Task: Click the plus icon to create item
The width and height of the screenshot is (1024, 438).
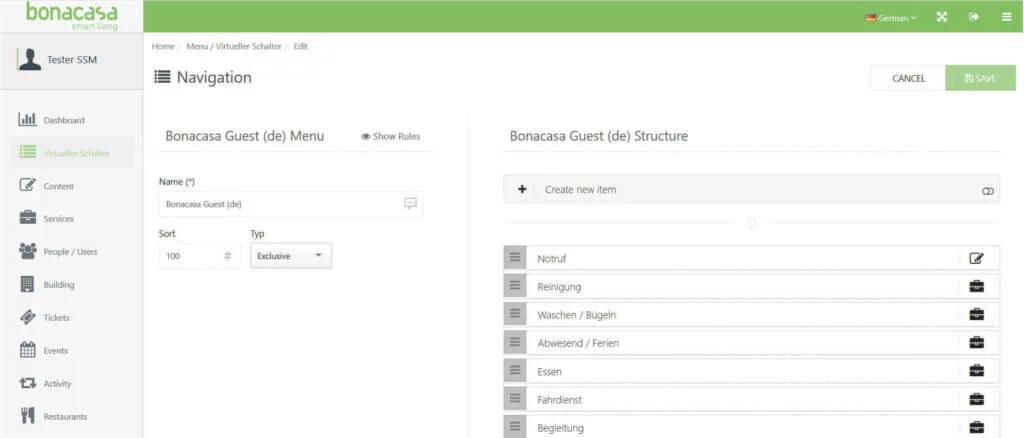Action: [x=522, y=189]
